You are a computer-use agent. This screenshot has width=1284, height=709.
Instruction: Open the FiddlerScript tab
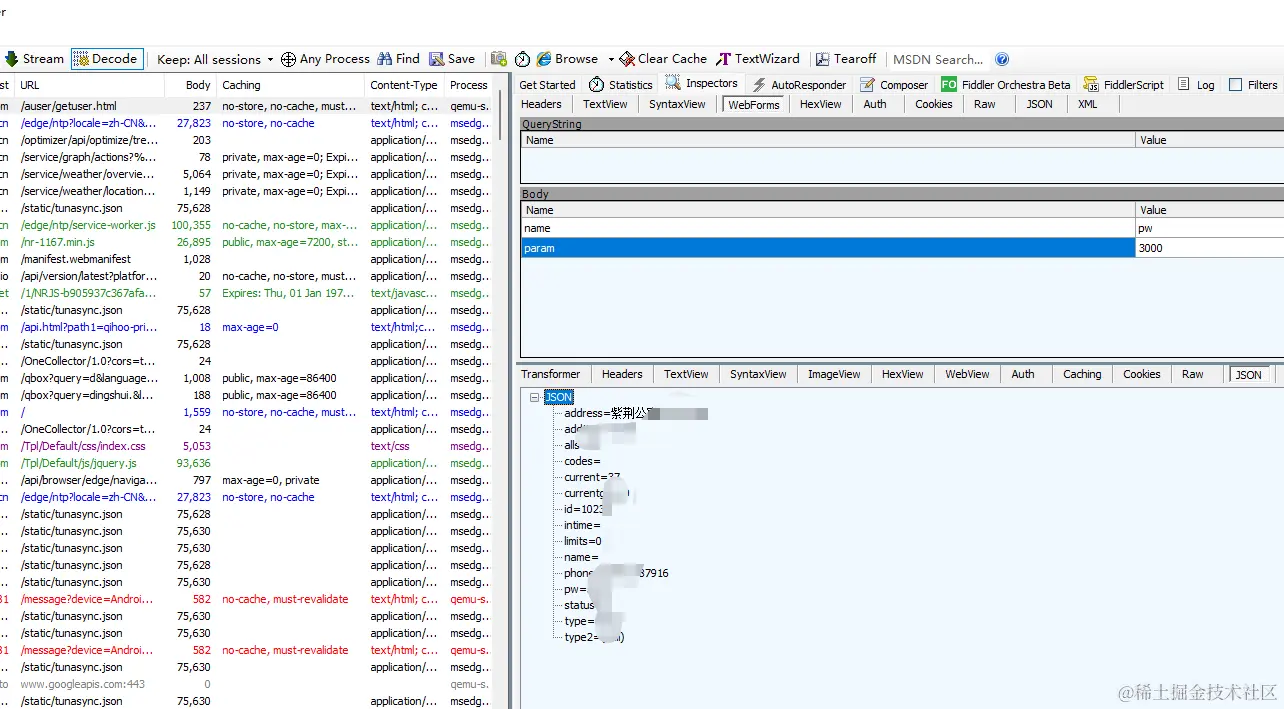[1123, 85]
